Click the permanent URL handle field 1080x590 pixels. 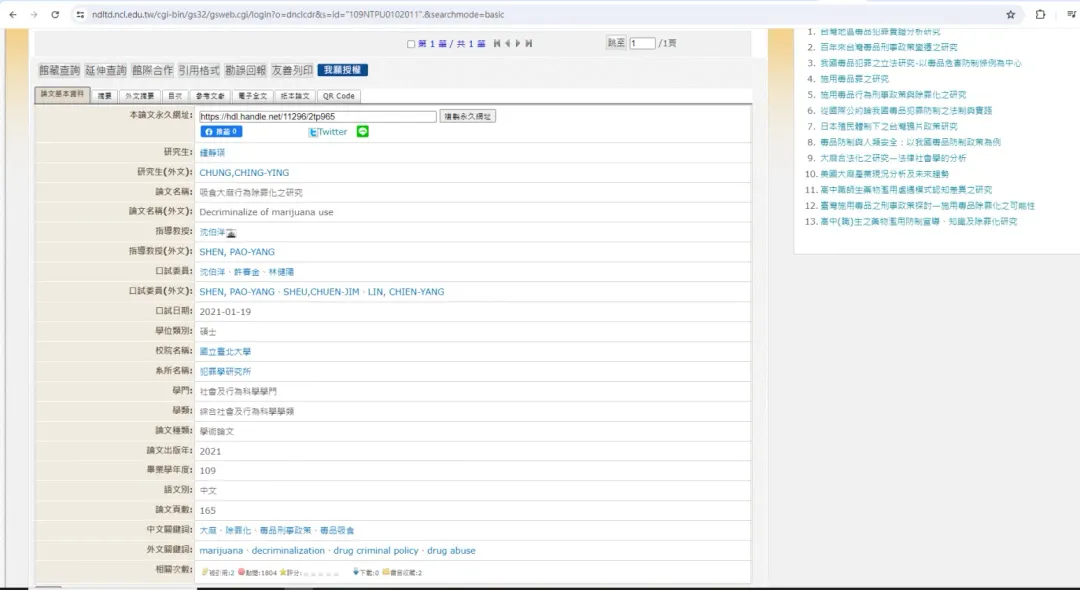click(x=318, y=116)
